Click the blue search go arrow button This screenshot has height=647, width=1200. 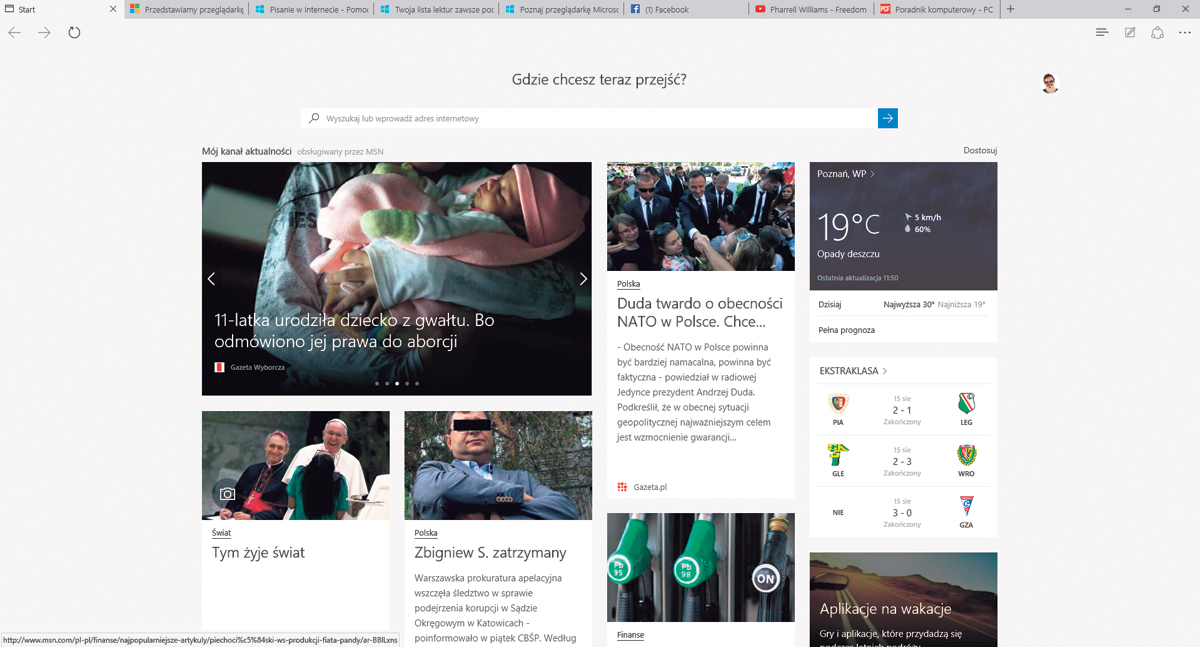[x=887, y=118]
